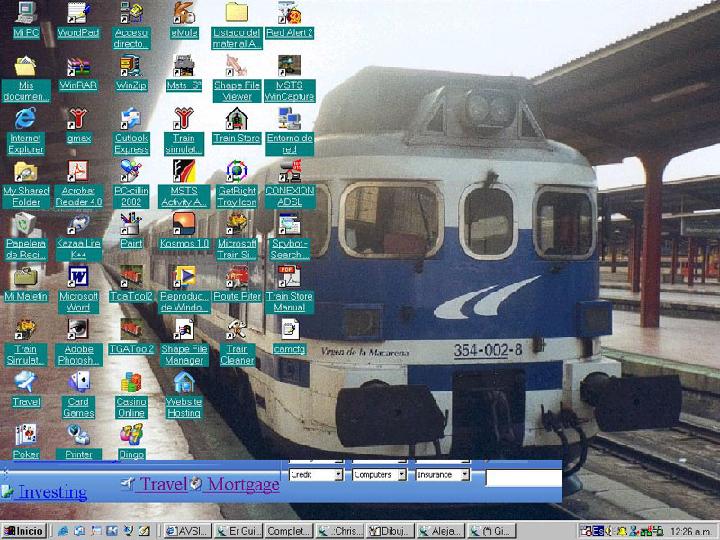Screen dimensions: 720x540
Task: Open the Mi PC desktop icon
Action: 25,13
